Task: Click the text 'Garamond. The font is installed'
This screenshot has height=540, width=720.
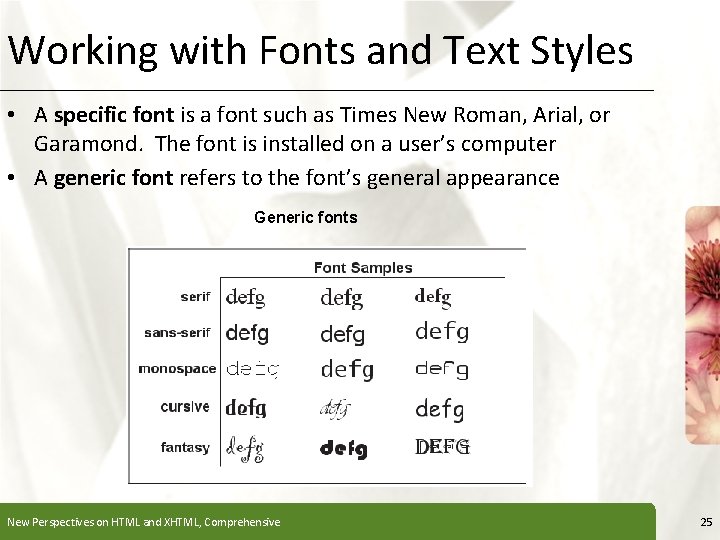Action: [x=191, y=144]
